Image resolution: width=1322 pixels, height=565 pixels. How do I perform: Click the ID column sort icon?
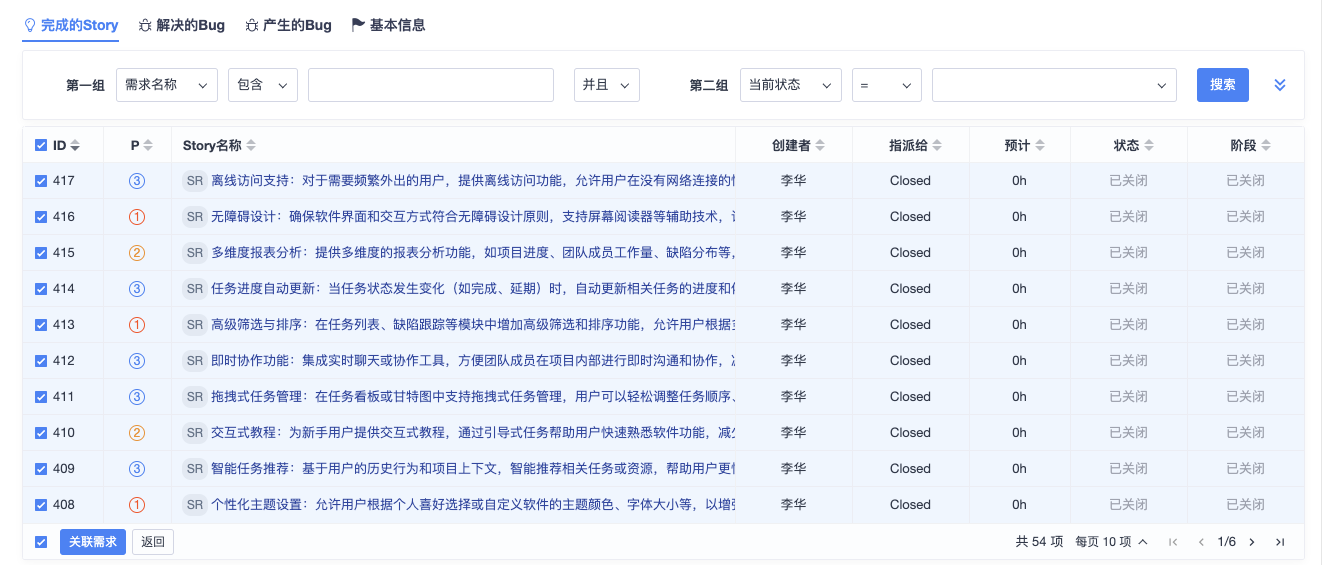pos(75,146)
